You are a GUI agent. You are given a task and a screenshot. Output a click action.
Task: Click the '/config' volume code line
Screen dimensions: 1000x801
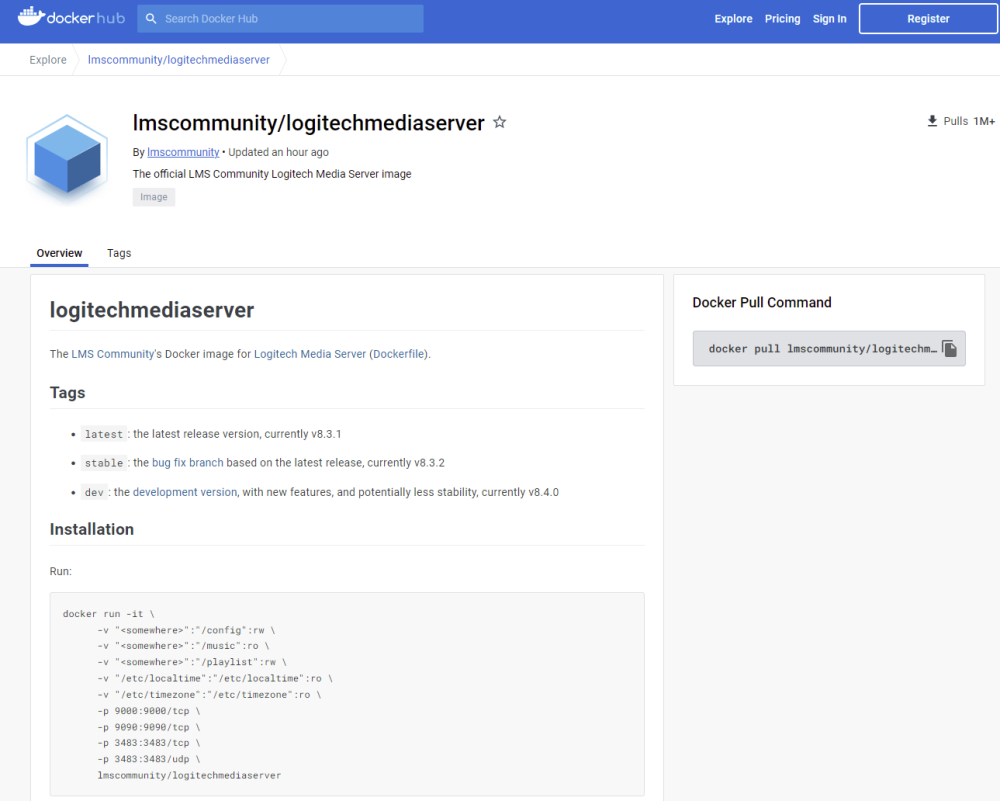tap(186, 630)
